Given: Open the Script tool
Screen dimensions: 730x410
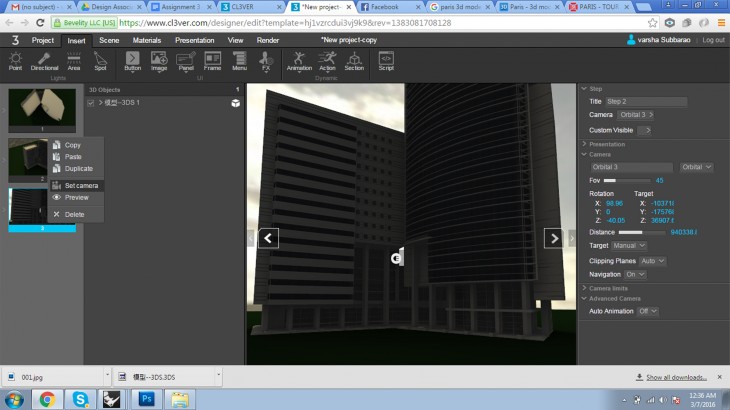Looking at the screenshot, I should 386,61.
